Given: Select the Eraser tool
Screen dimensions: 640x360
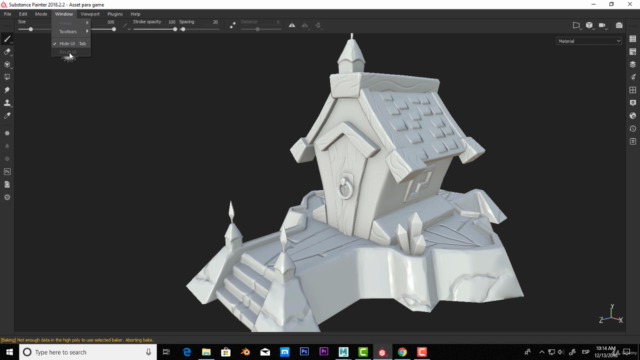Looking at the screenshot, I should coord(7,52).
